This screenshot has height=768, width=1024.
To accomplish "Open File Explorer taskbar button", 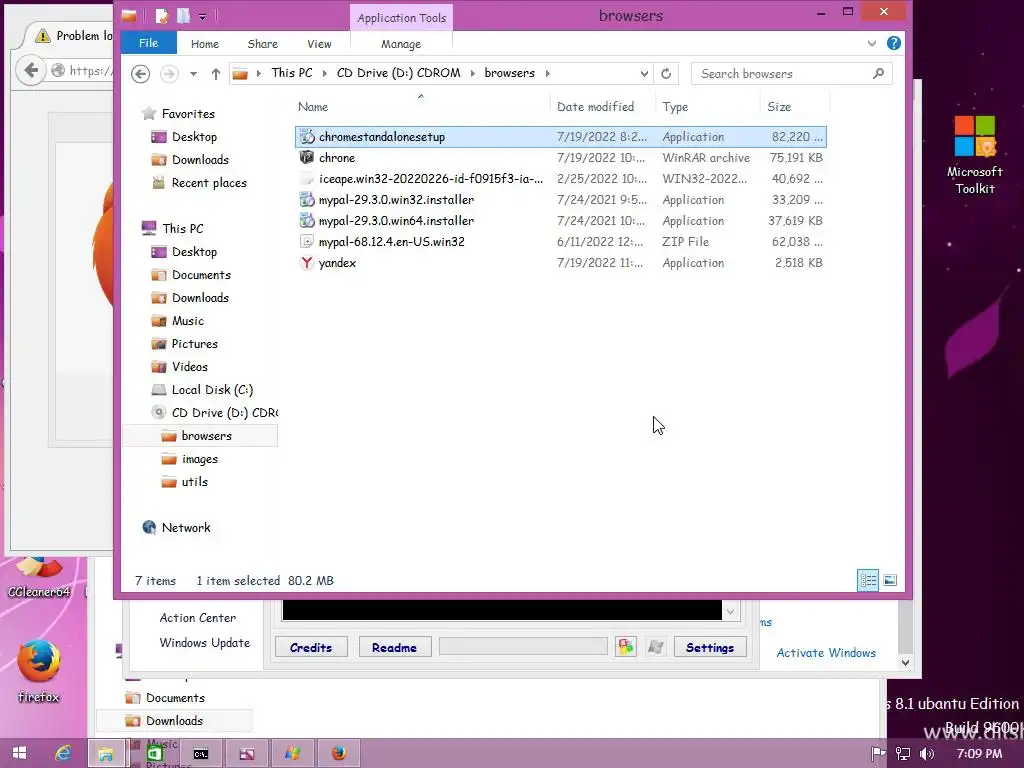I will (x=105, y=754).
